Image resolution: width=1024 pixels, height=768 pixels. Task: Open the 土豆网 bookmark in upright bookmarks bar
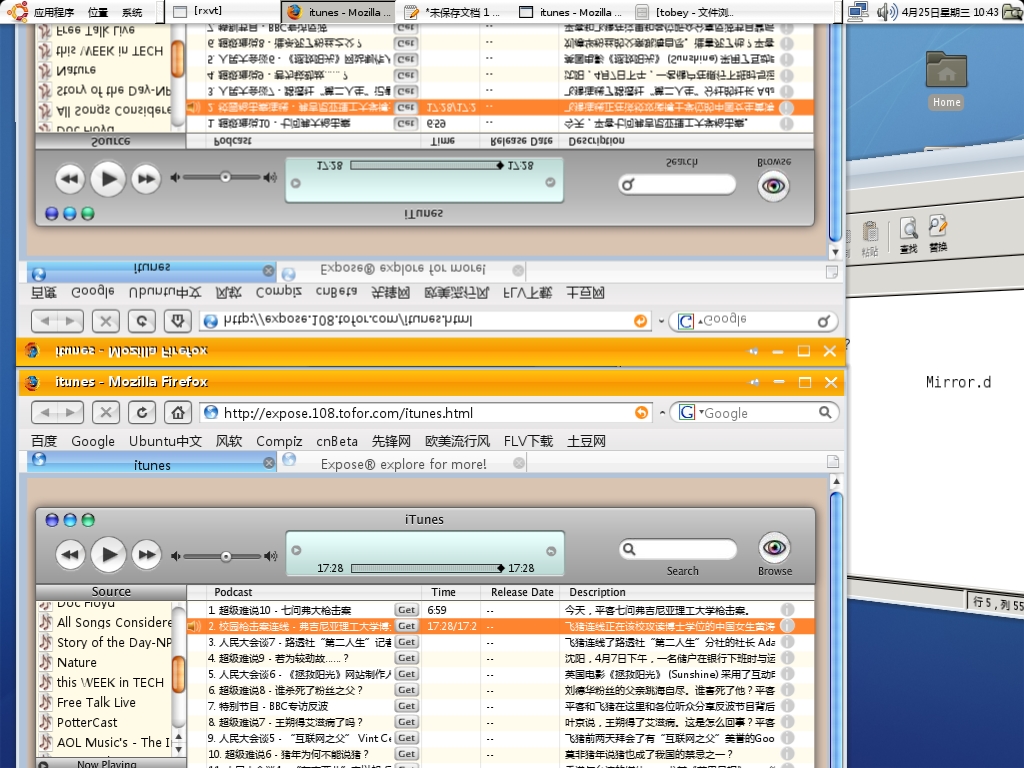coord(586,441)
